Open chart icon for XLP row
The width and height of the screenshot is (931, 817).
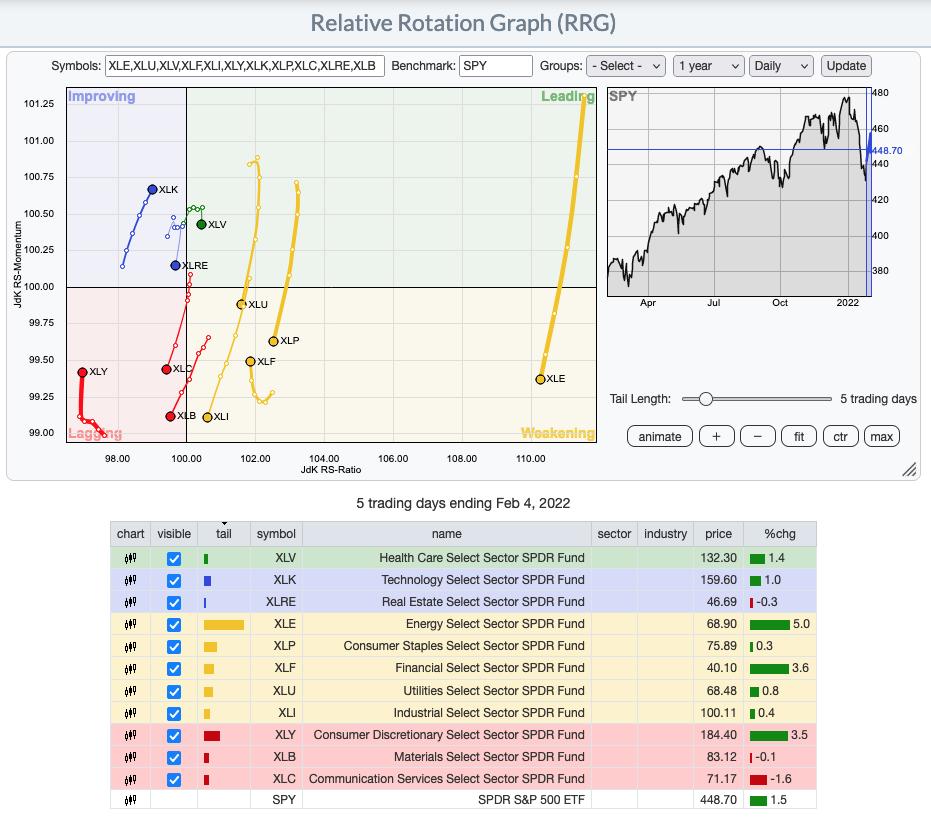point(130,647)
